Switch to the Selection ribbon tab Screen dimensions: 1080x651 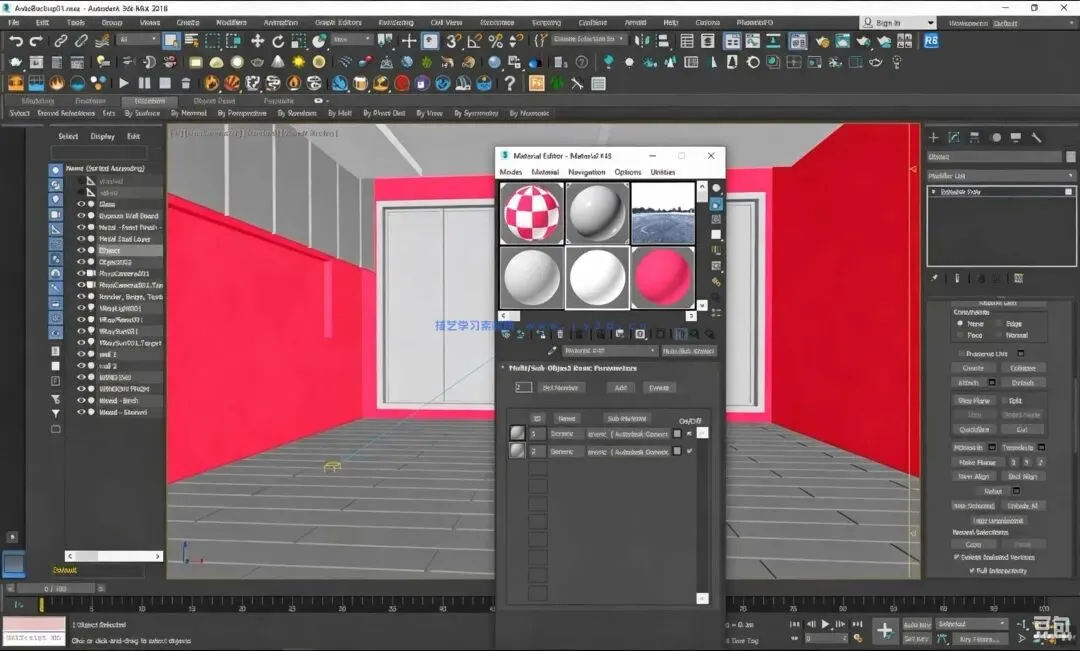click(x=149, y=101)
